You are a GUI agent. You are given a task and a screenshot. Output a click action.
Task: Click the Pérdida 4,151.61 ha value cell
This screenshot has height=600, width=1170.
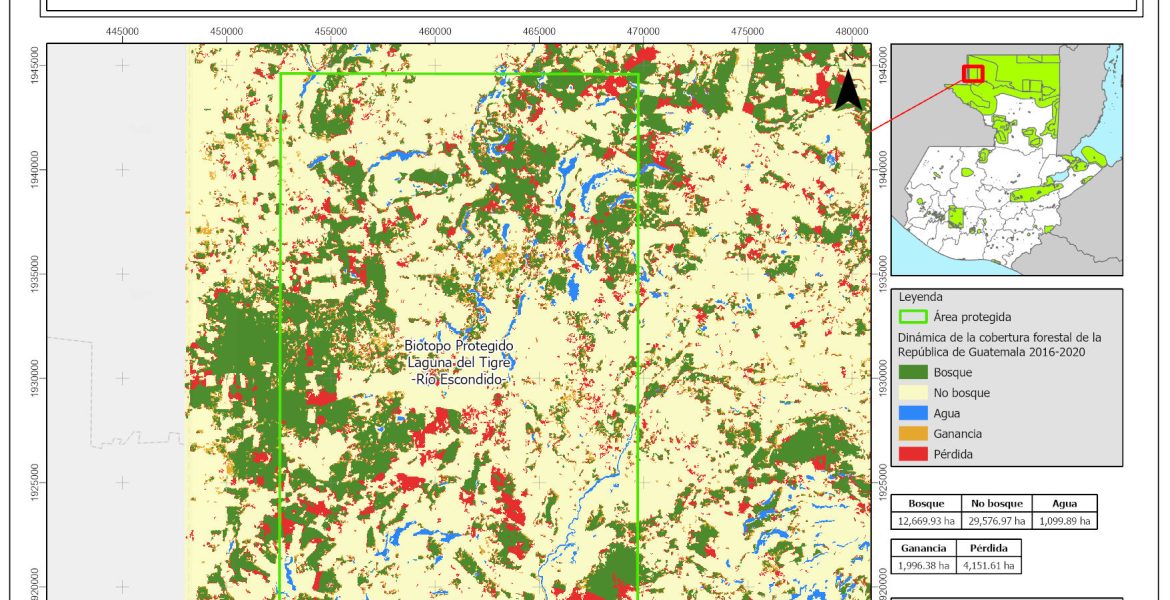(989, 566)
